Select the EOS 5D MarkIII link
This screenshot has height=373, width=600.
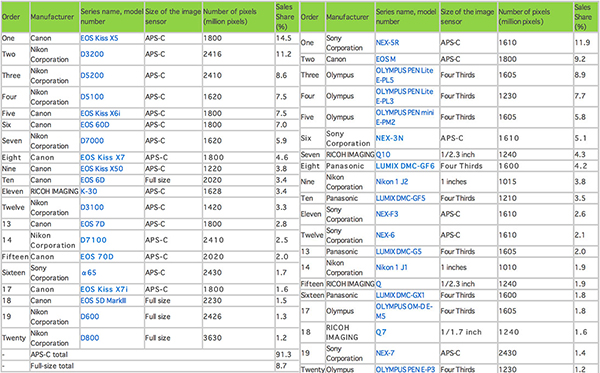(103, 301)
